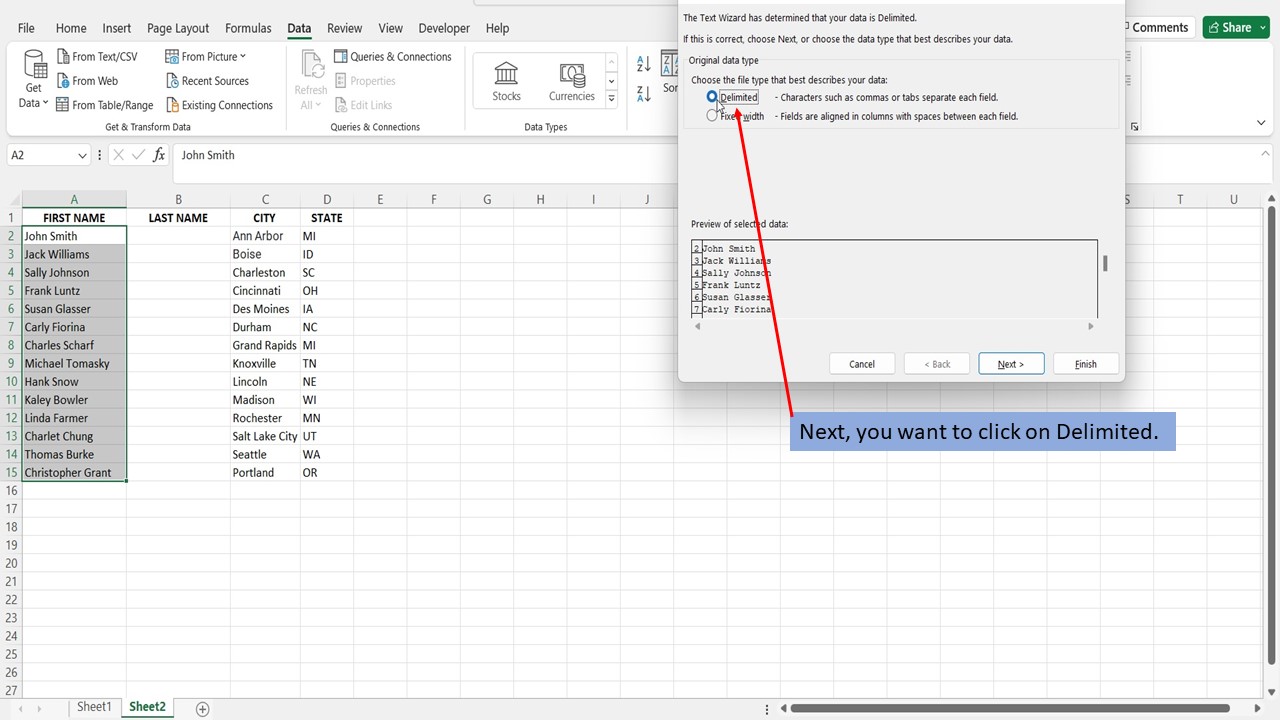
Task: Collapse the ribbon with chevron
Action: 1261,123
